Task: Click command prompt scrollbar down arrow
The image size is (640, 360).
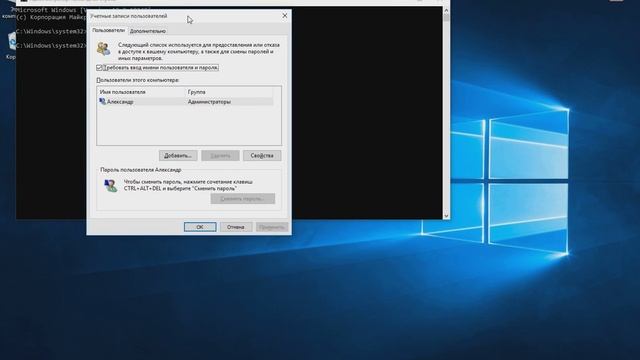Action: click(446, 216)
